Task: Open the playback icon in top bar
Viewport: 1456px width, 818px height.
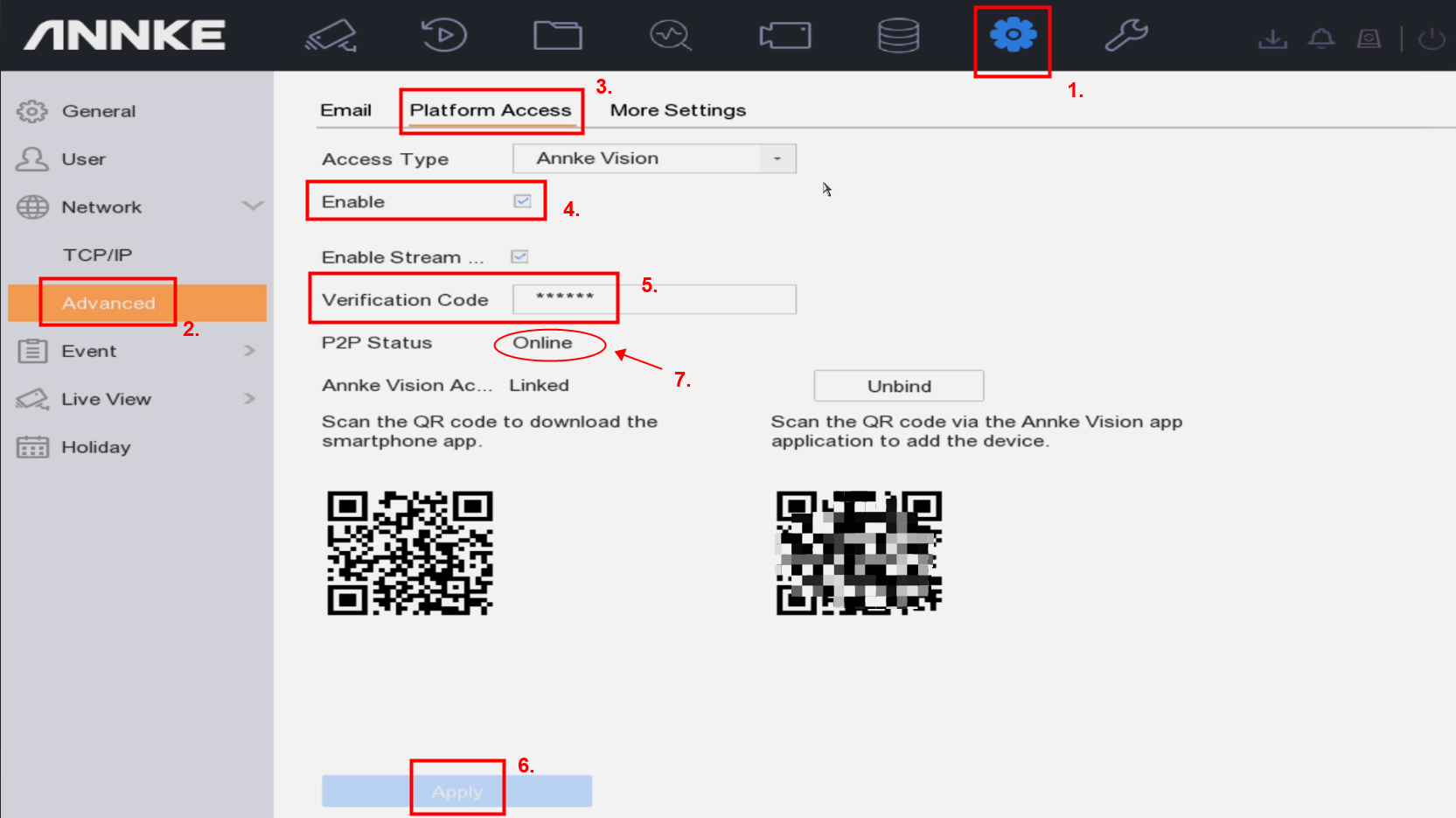Action: pyautogui.click(x=444, y=36)
